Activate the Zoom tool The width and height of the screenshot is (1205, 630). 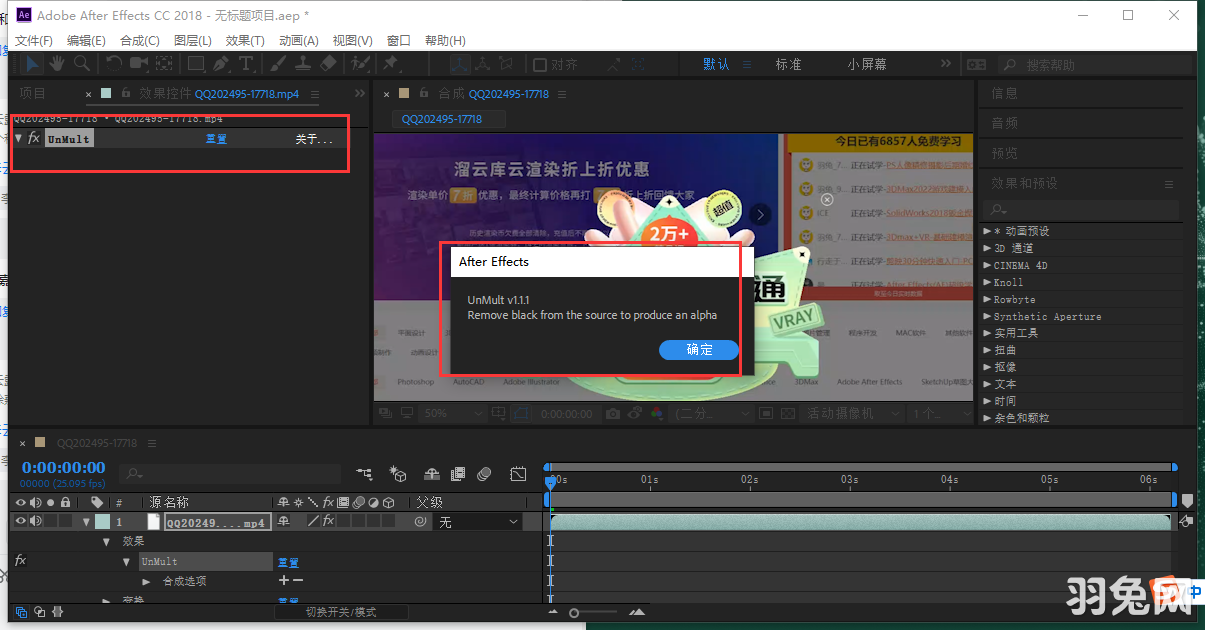pyautogui.click(x=83, y=64)
